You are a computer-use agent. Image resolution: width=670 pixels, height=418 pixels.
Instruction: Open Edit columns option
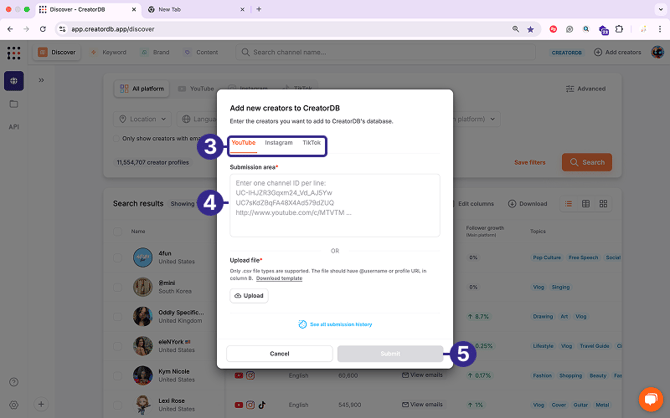coord(475,204)
